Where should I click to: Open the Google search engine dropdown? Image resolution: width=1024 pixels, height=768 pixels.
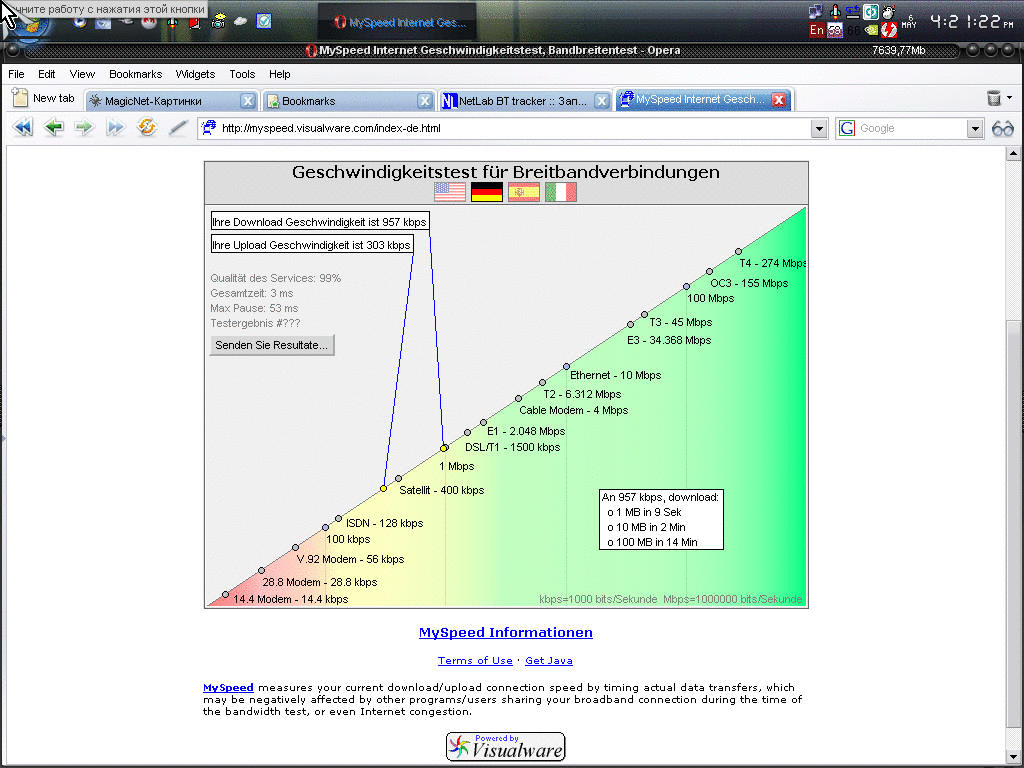pos(975,128)
